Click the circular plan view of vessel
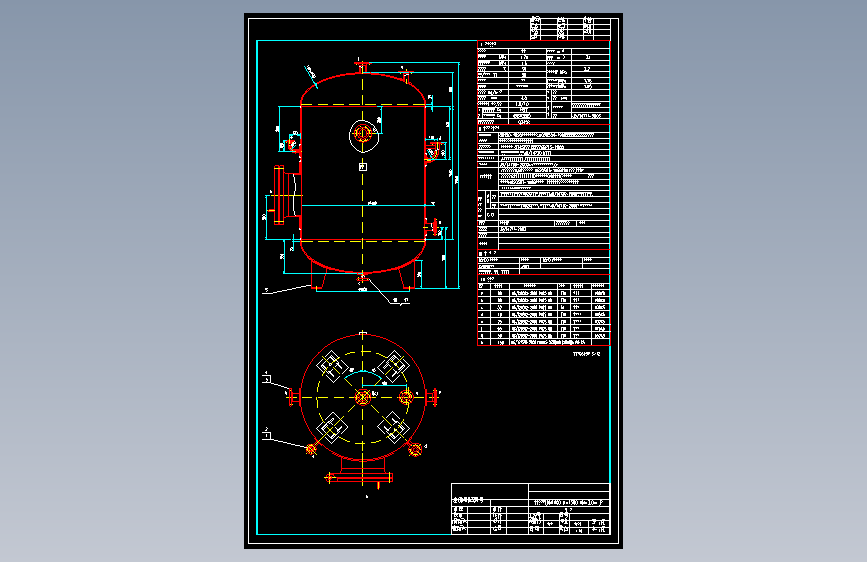The width and height of the screenshot is (867, 562). coord(363,408)
